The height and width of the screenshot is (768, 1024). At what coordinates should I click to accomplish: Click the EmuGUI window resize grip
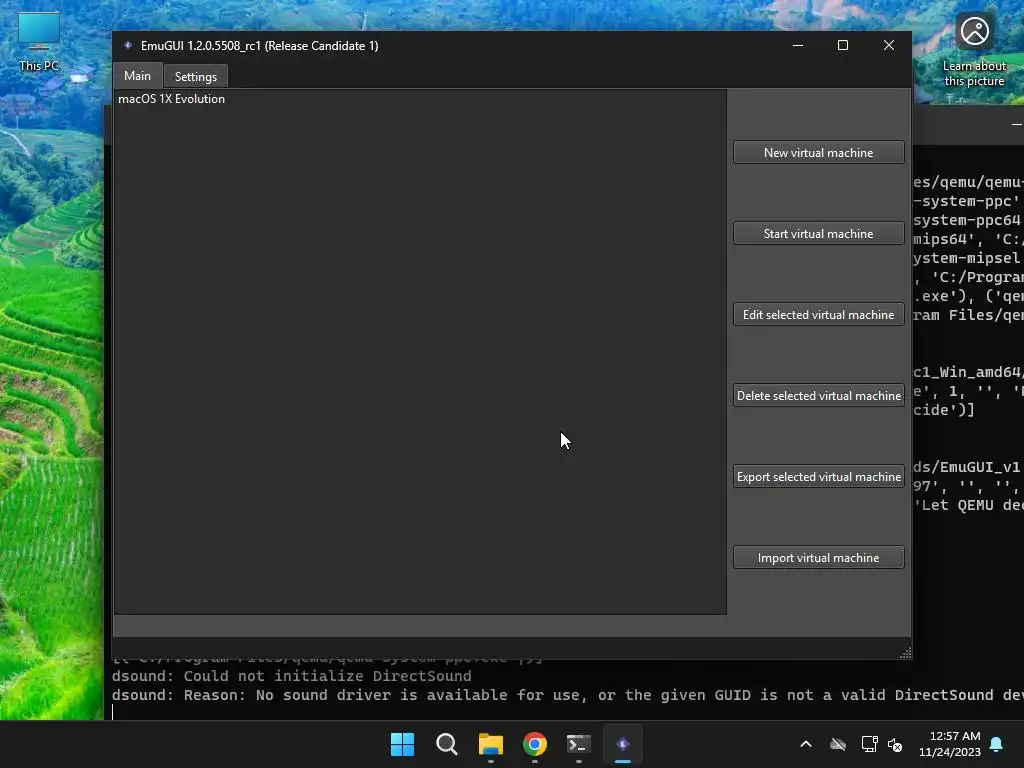point(906,653)
